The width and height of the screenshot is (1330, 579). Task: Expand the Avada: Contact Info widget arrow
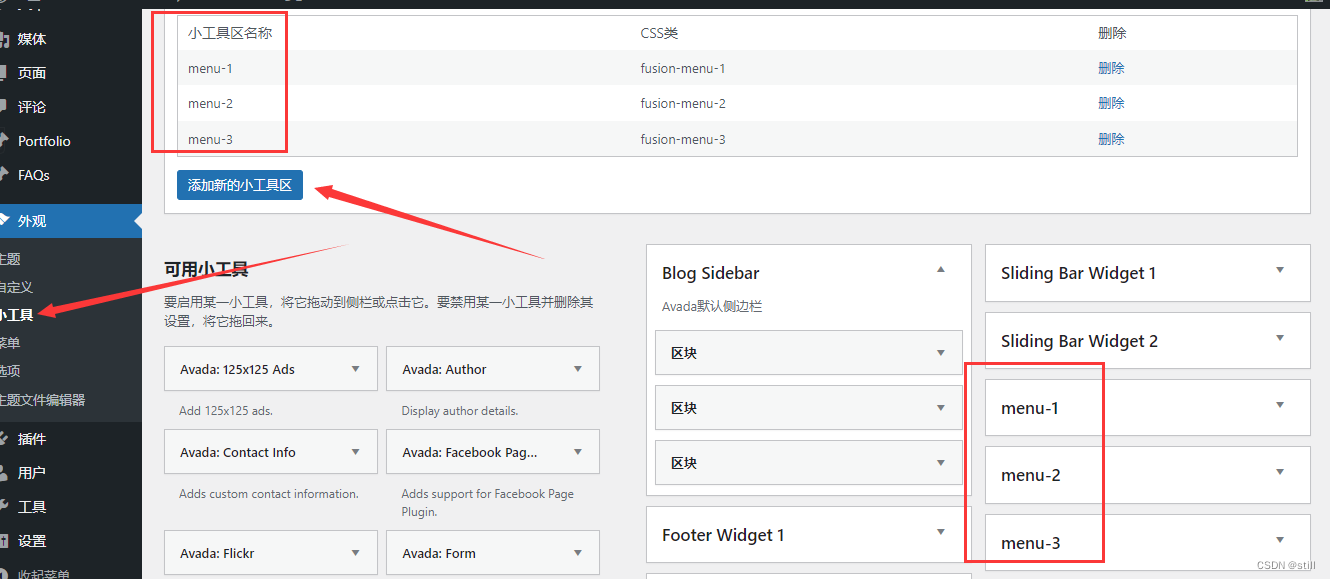tap(356, 452)
